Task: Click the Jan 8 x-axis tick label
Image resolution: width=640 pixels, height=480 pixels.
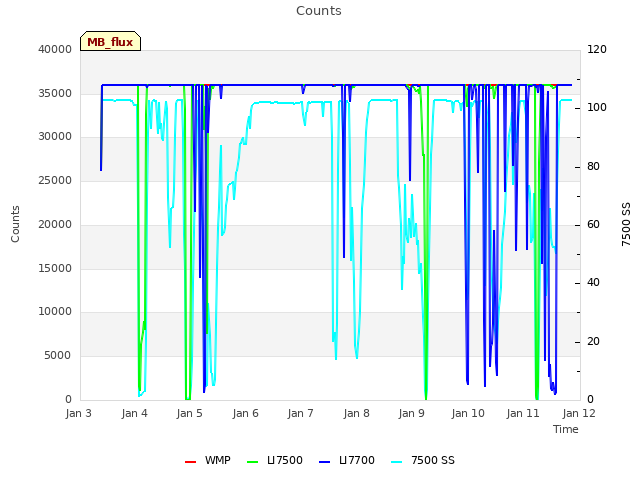Action: pyautogui.click(x=356, y=413)
